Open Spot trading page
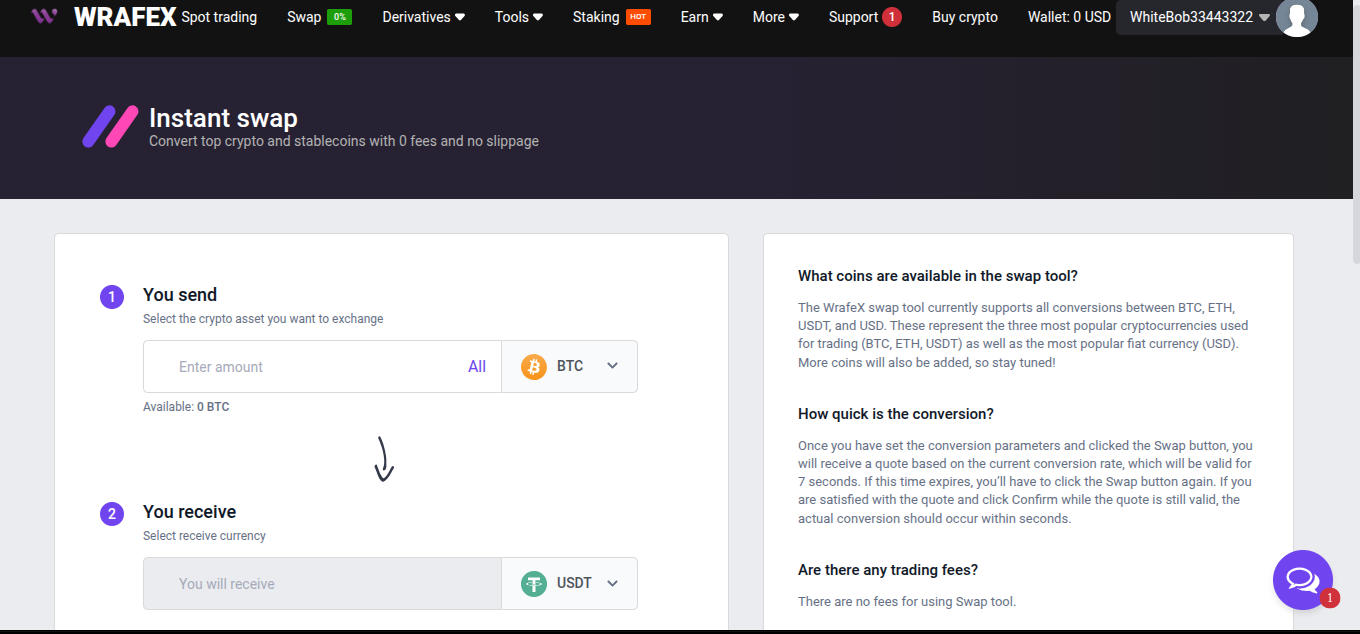The width and height of the screenshot is (1360, 634). [x=219, y=17]
